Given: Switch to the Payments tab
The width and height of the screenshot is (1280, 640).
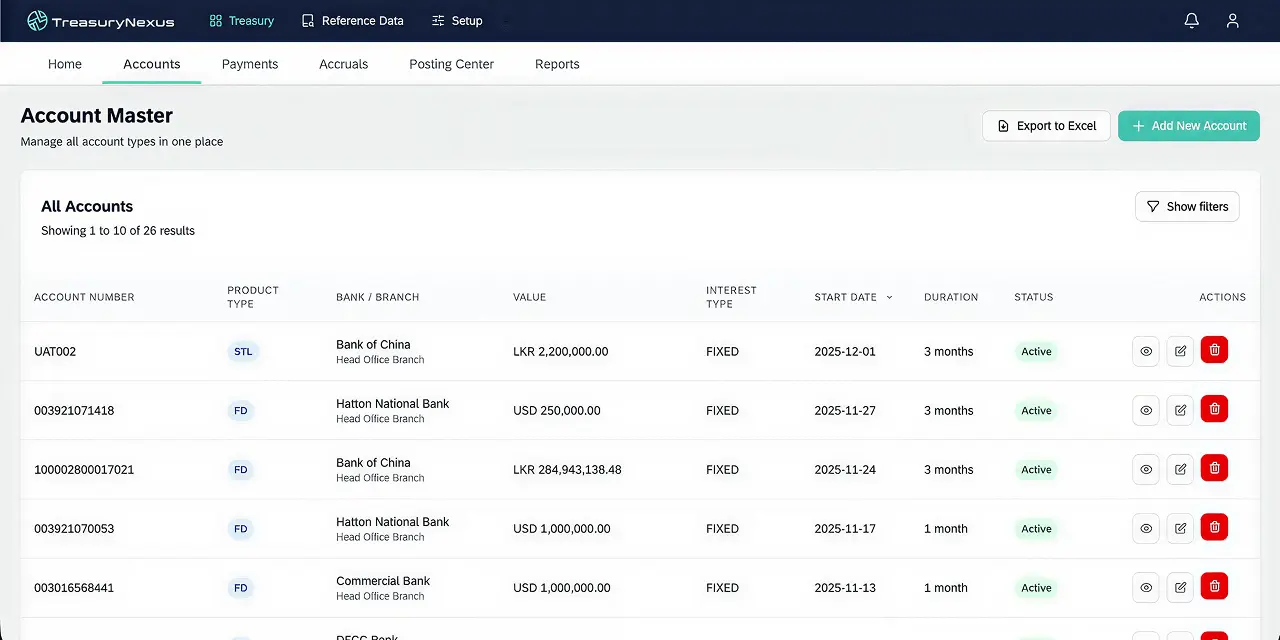Looking at the screenshot, I should [x=250, y=63].
